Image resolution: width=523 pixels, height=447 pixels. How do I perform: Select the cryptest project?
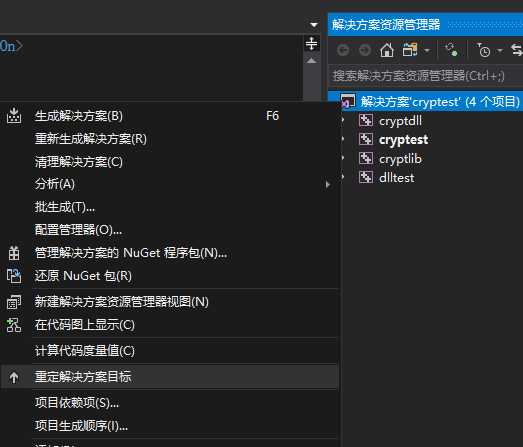click(x=404, y=140)
